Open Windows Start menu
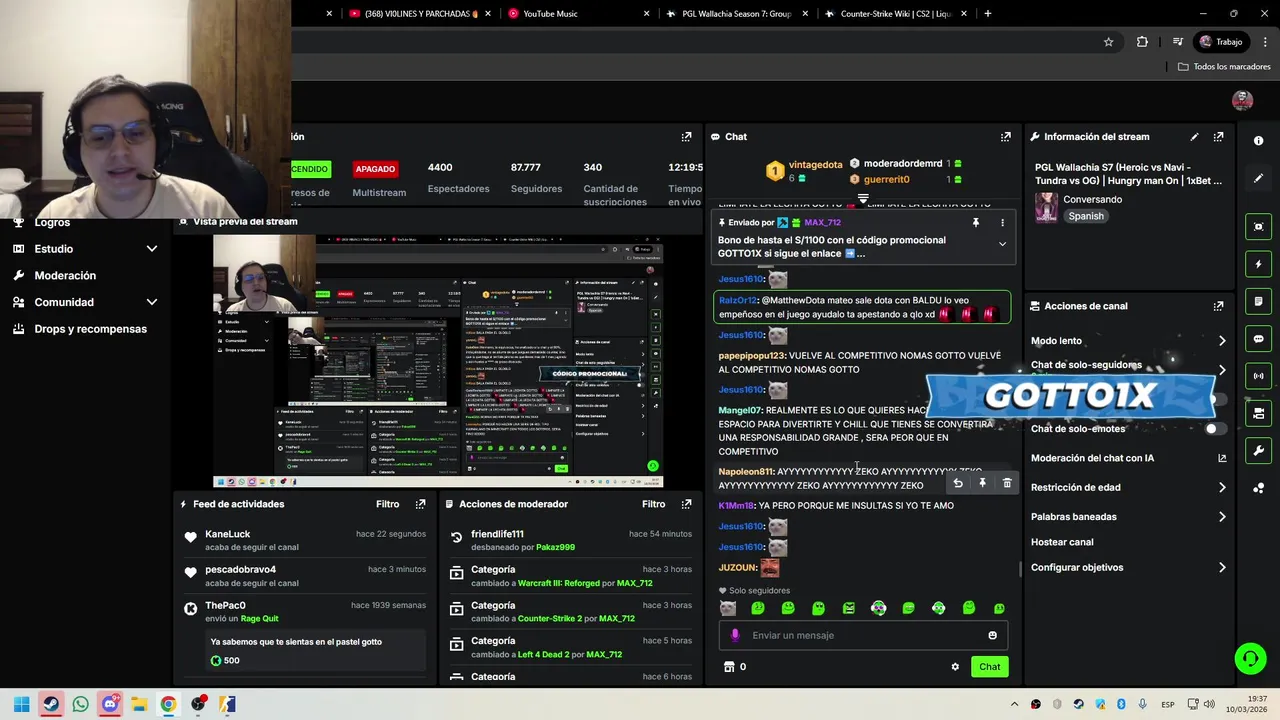Screen dimensions: 1280x720 tap(22, 704)
